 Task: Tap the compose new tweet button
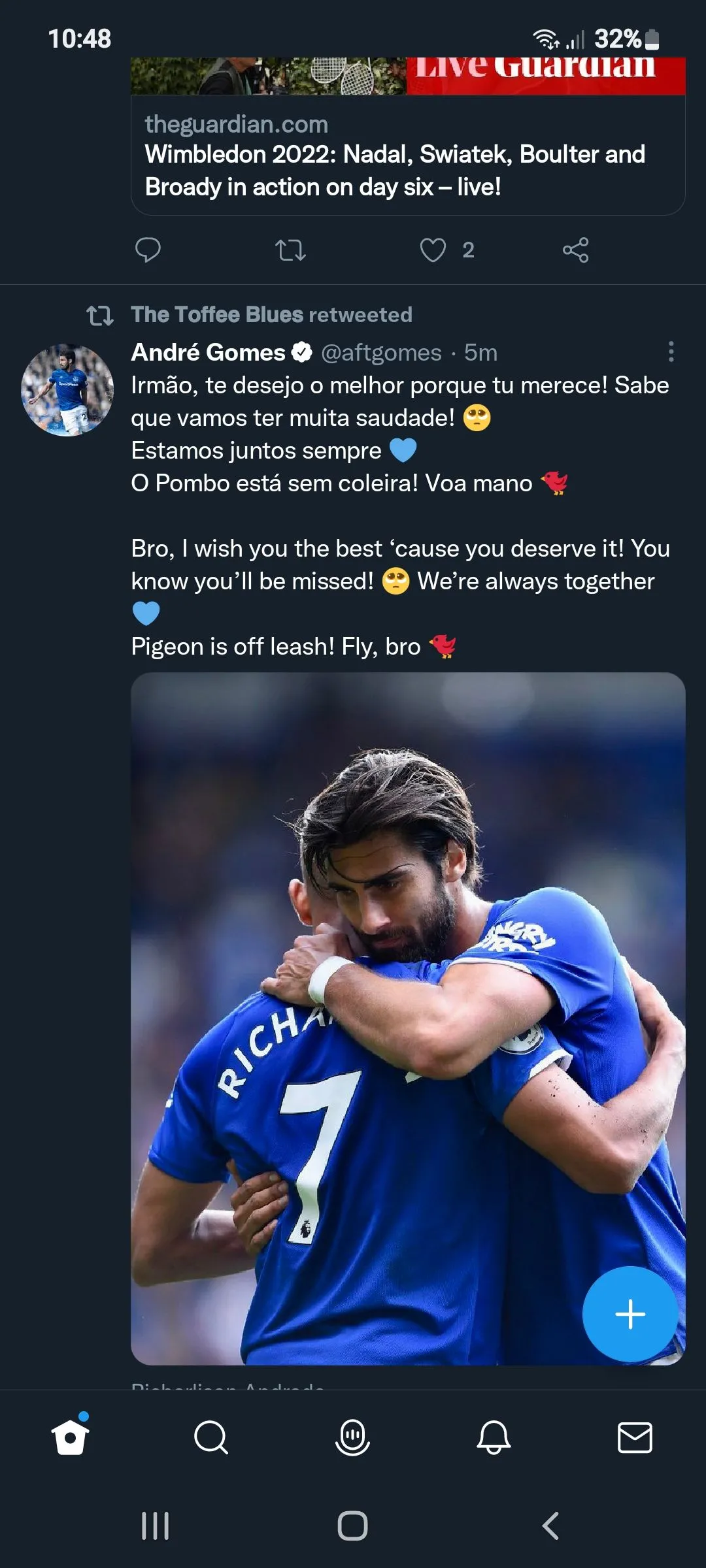[x=630, y=1313]
